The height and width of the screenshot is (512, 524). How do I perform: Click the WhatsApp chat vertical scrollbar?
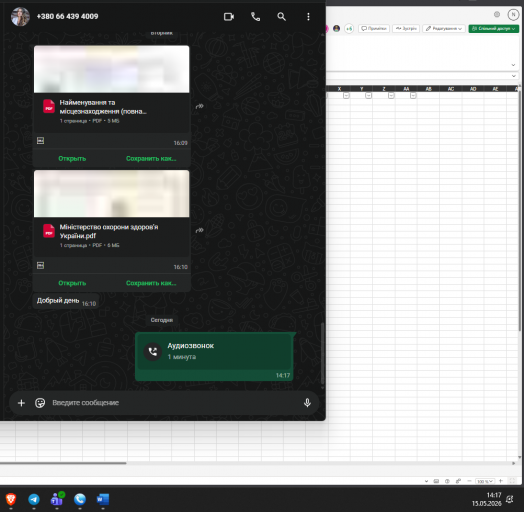point(322,353)
